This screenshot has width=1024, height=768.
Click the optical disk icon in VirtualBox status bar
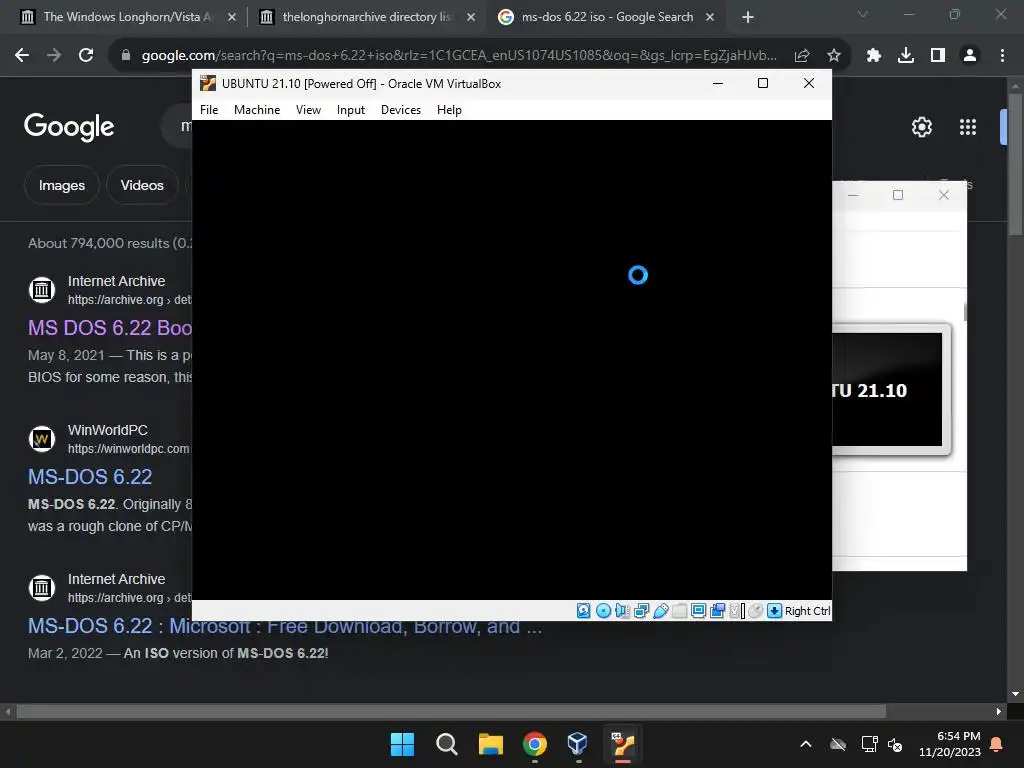603,611
